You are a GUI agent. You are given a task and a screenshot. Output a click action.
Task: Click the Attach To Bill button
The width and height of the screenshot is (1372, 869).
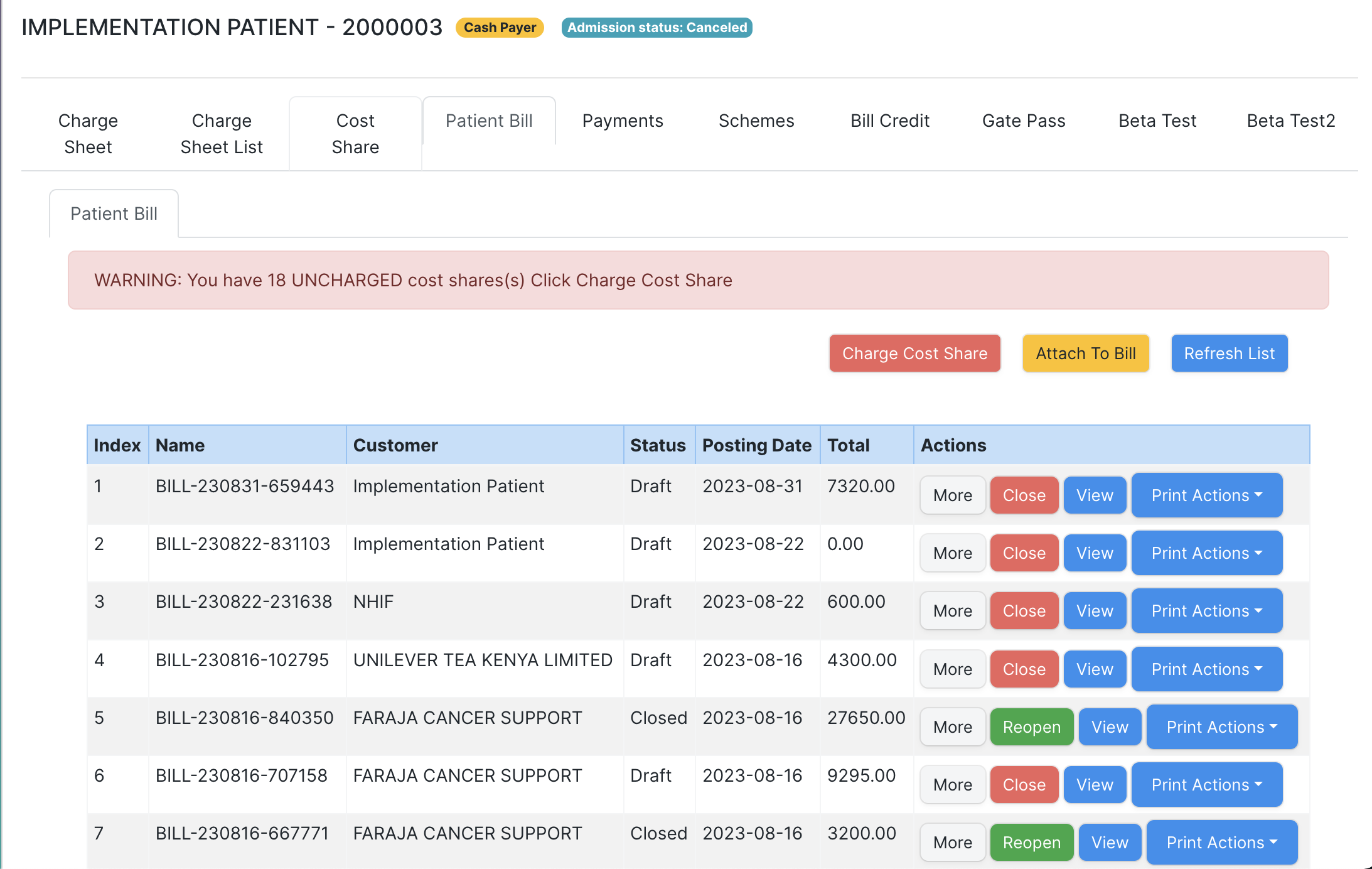pos(1086,354)
